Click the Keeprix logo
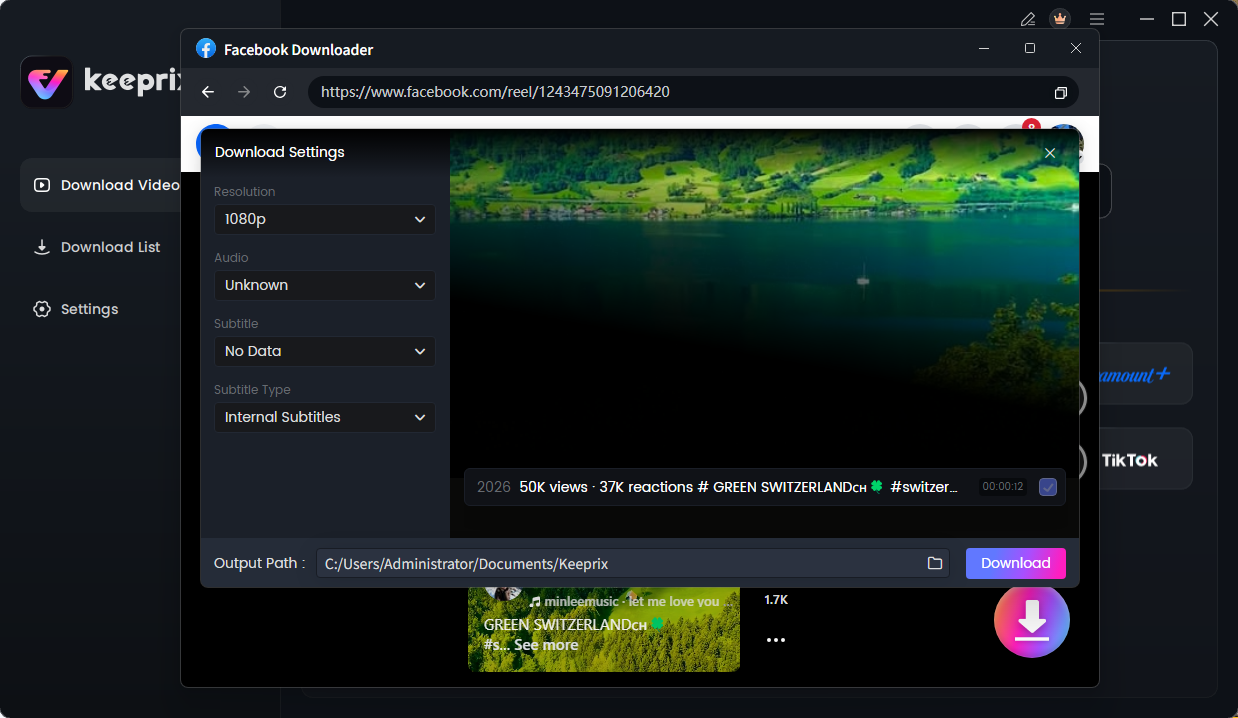This screenshot has height=718, width=1238. point(46,81)
